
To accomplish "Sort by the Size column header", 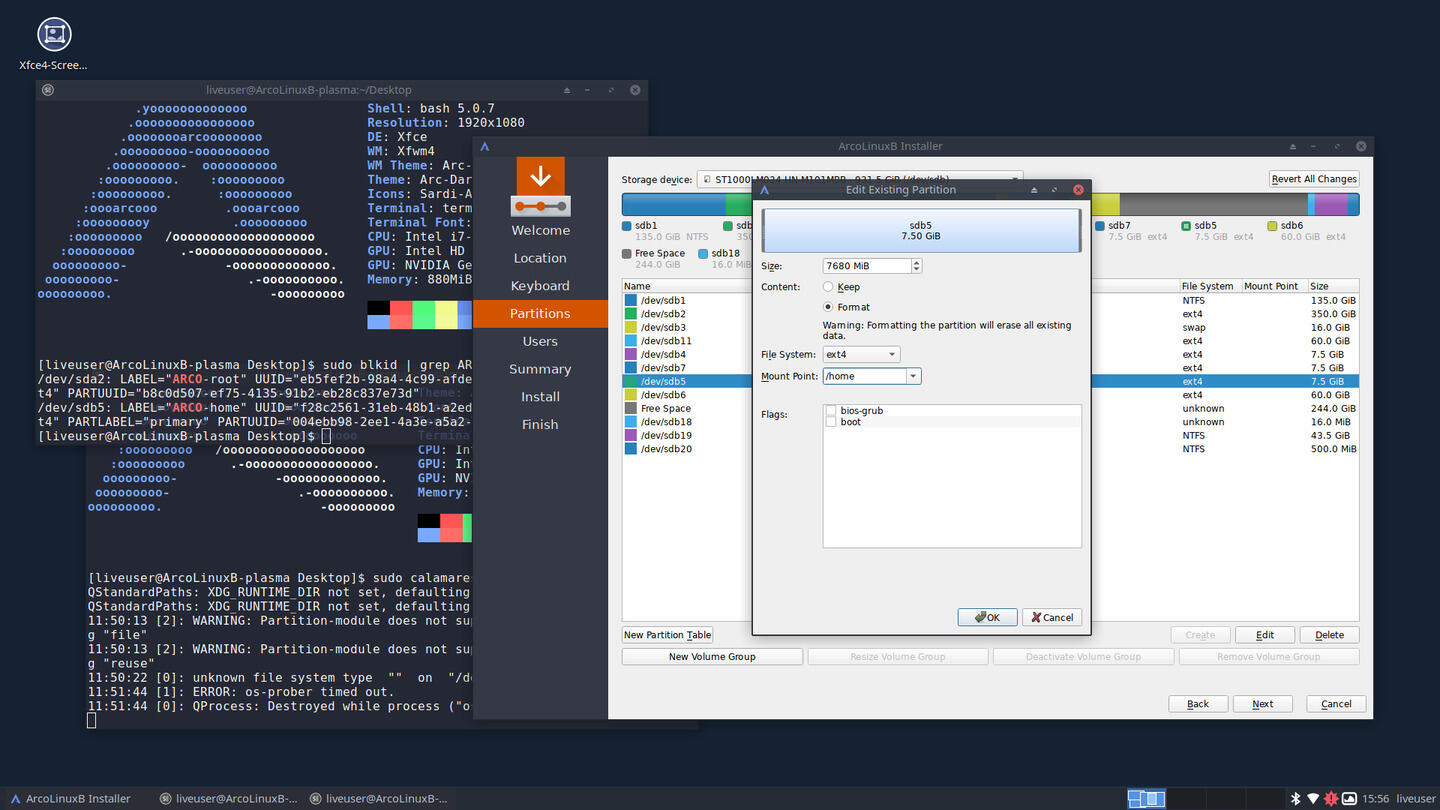I will [1333, 286].
